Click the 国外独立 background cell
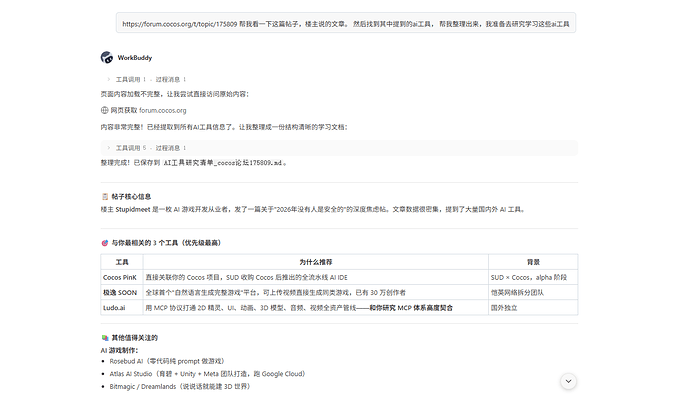This screenshot has height=399, width=690. (533, 308)
